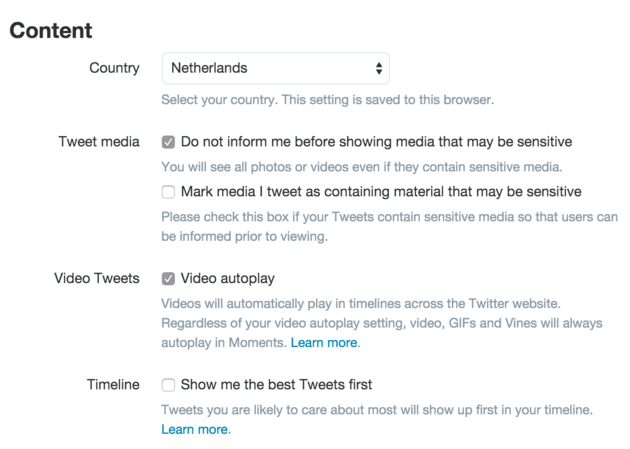
Task: Open the Learn more link under Timeline
Action: click(194, 429)
